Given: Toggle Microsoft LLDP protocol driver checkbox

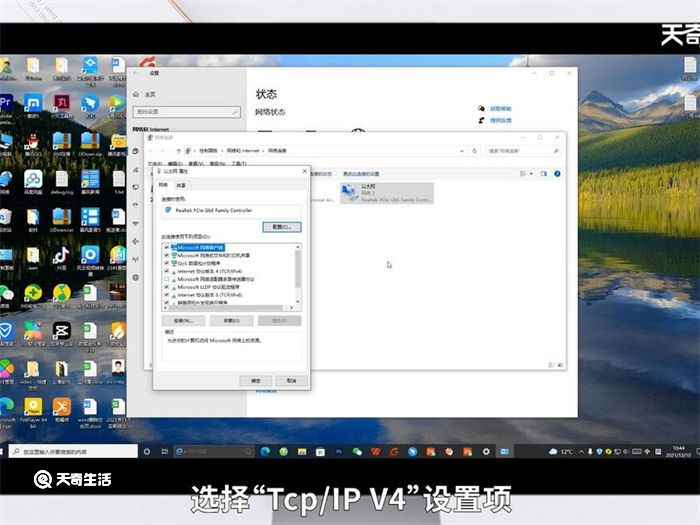Looking at the screenshot, I should 167,287.
